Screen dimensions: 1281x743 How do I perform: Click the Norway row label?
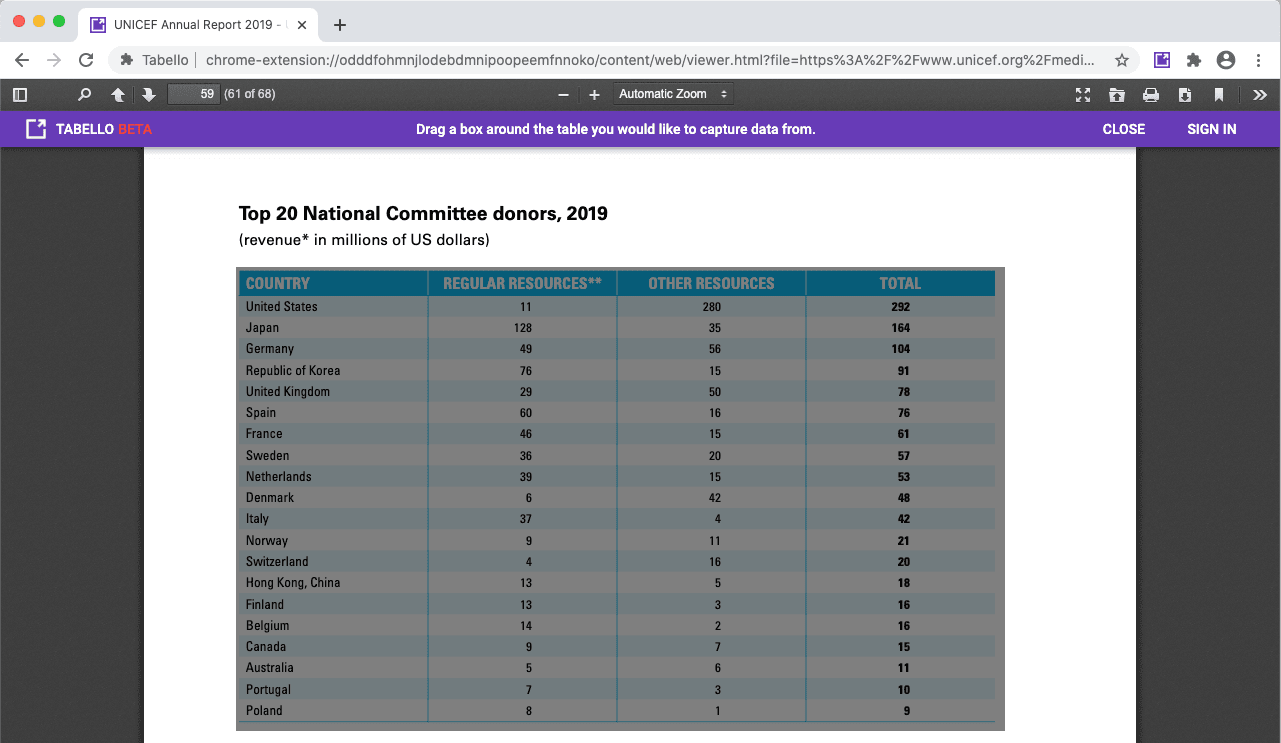coord(267,541)
